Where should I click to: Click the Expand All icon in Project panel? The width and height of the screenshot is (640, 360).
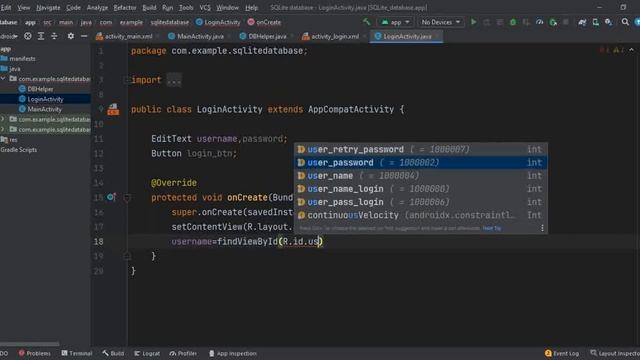(x=41, y=36)
